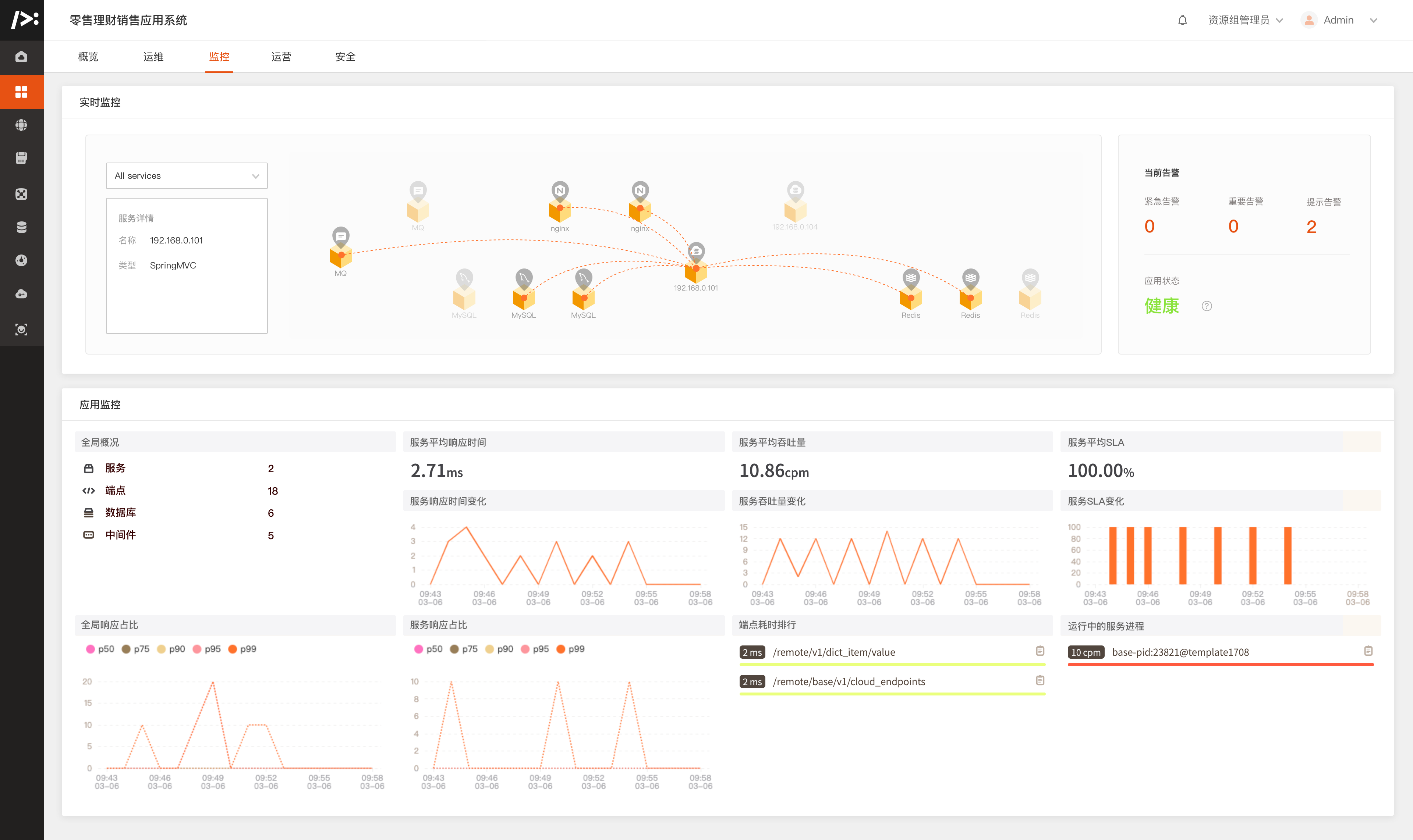Select the 192.168.0.101 topology node
Screen dimensions: 1413x840
(695, 272)
